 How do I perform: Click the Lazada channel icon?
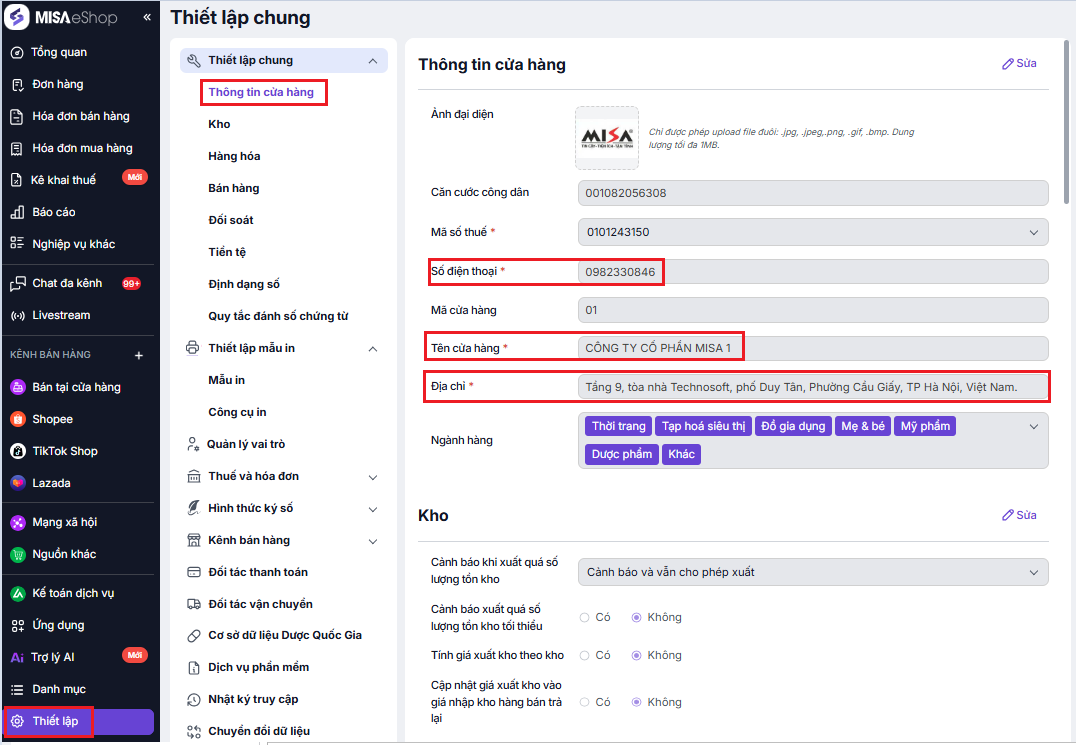pyautogui.click(x=18, y=483)
